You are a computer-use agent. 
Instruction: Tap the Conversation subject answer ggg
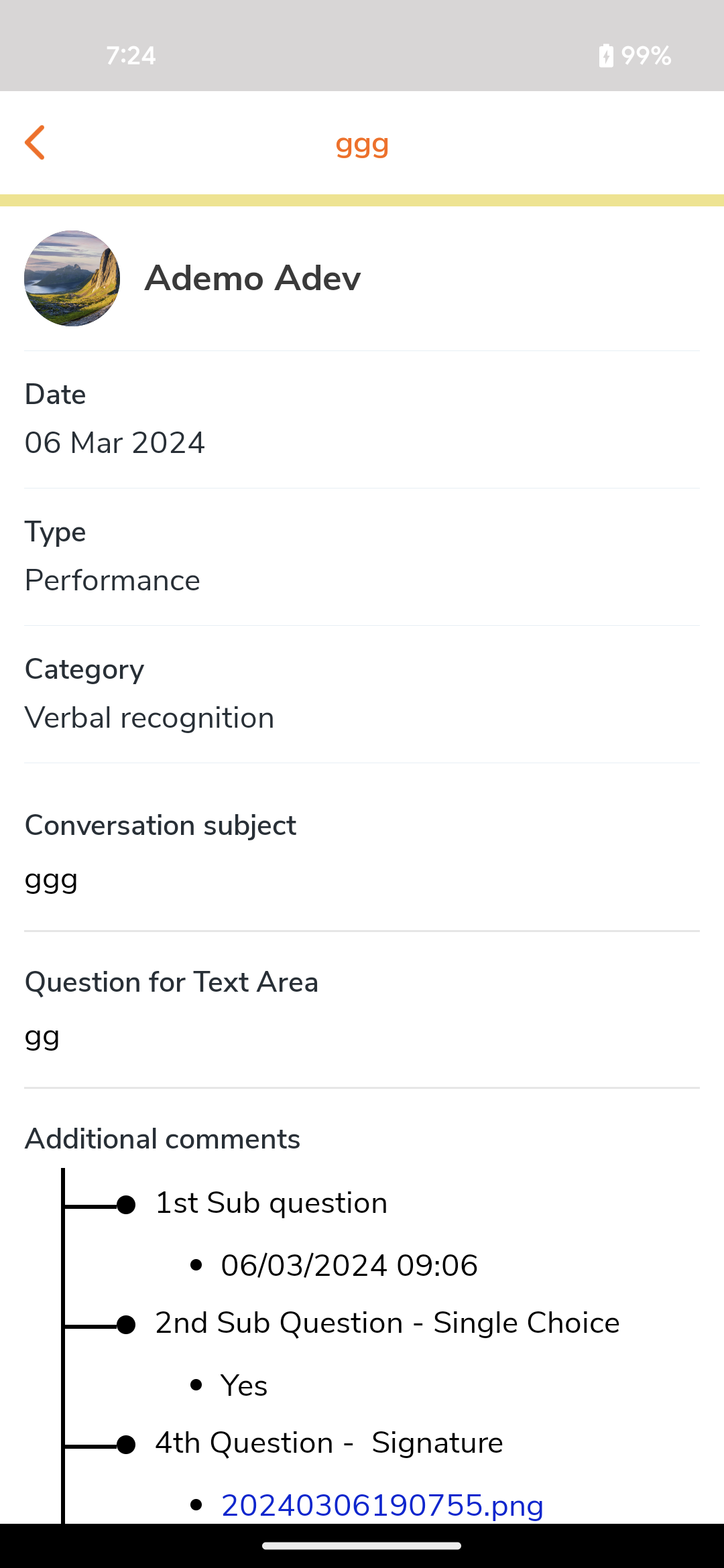click(x=52, y=879)
